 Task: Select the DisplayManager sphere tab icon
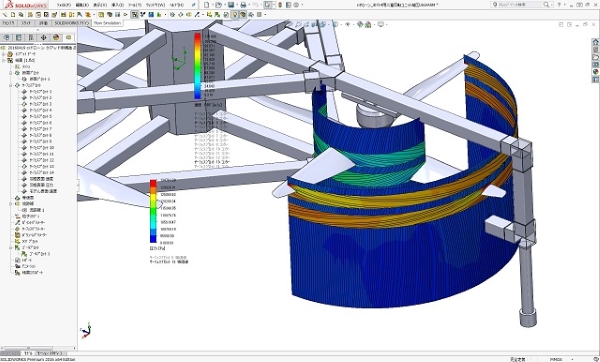56,38
